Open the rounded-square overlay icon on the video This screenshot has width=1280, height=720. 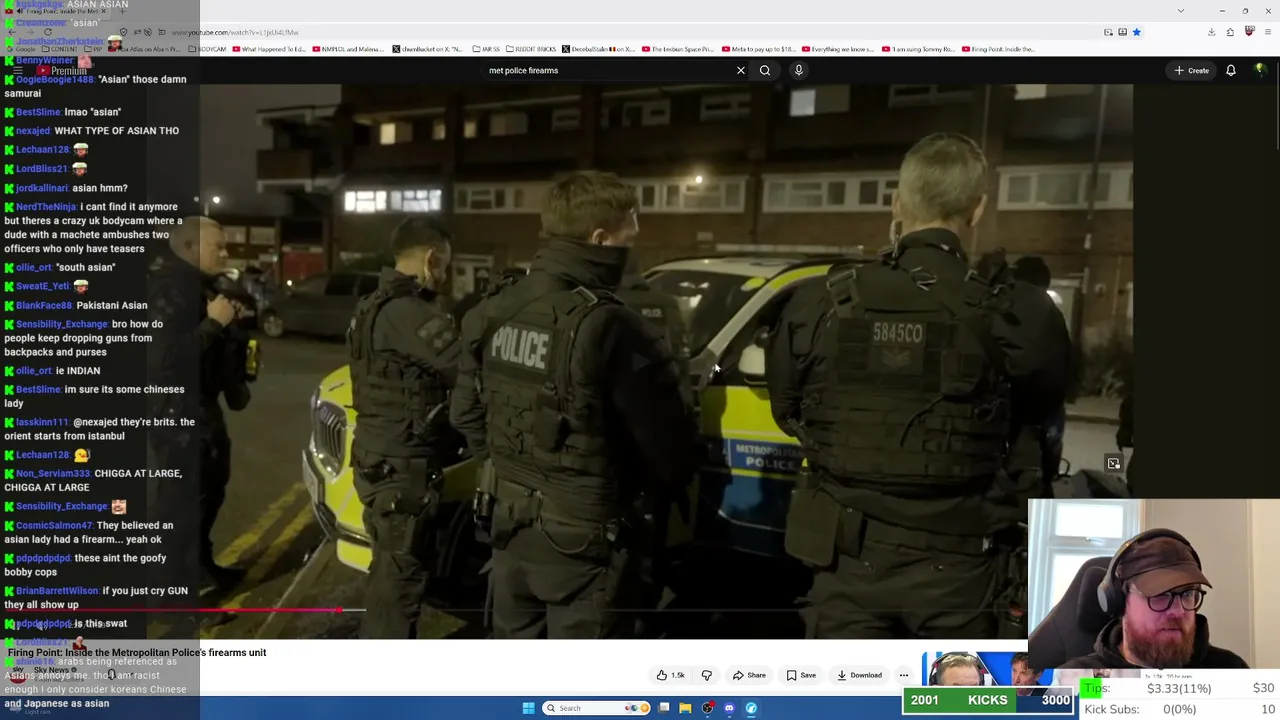1113,463
